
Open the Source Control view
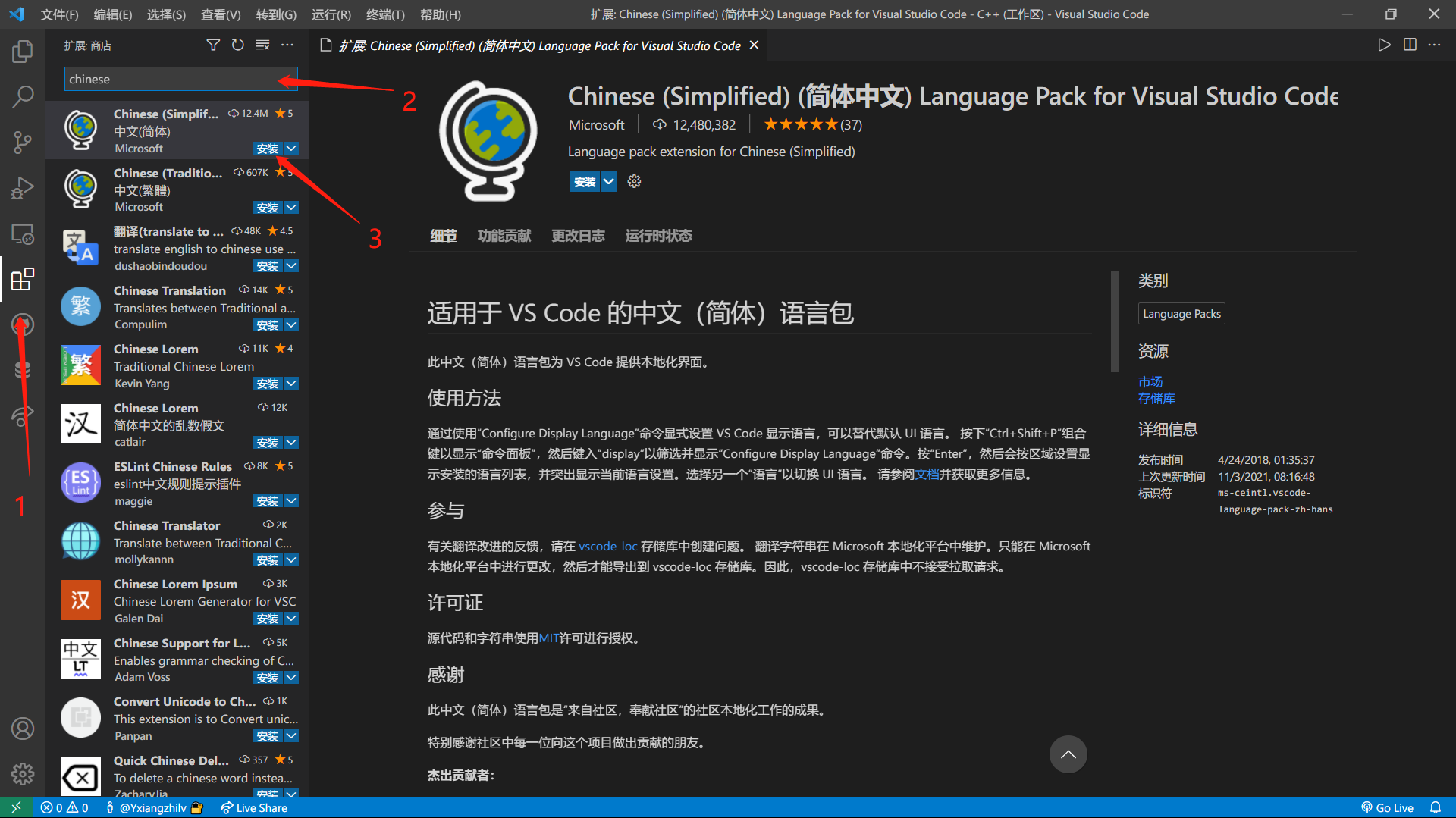23,142
